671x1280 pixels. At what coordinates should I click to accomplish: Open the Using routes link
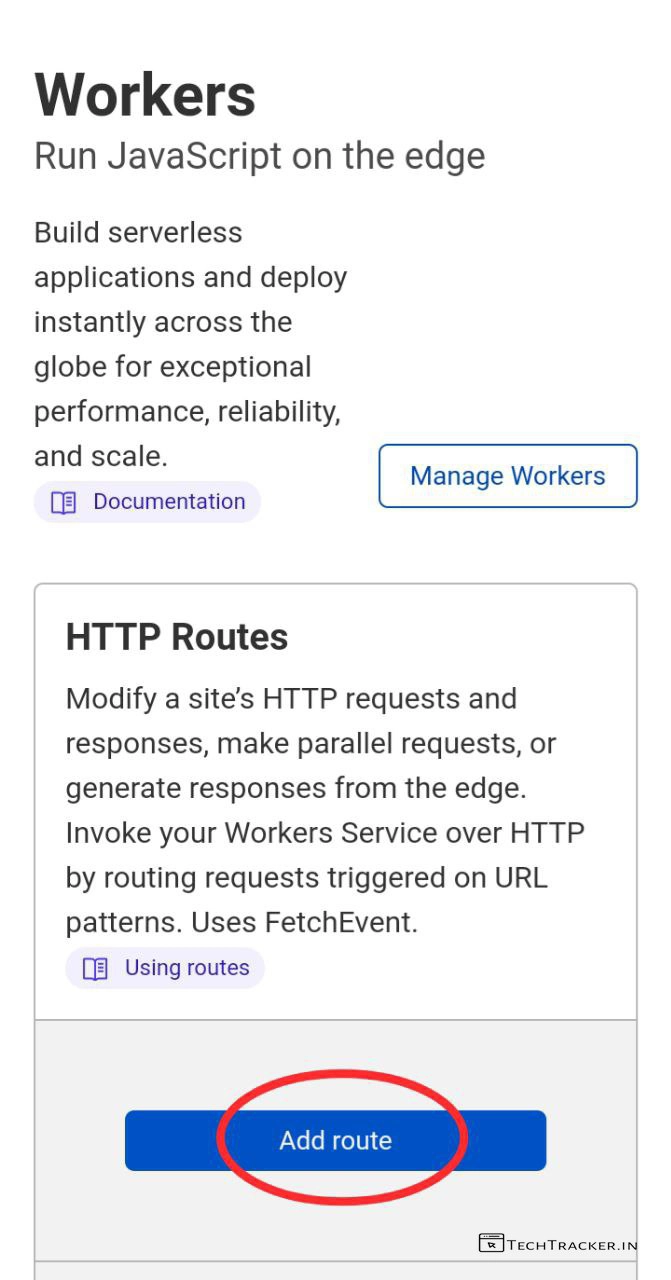186,968
